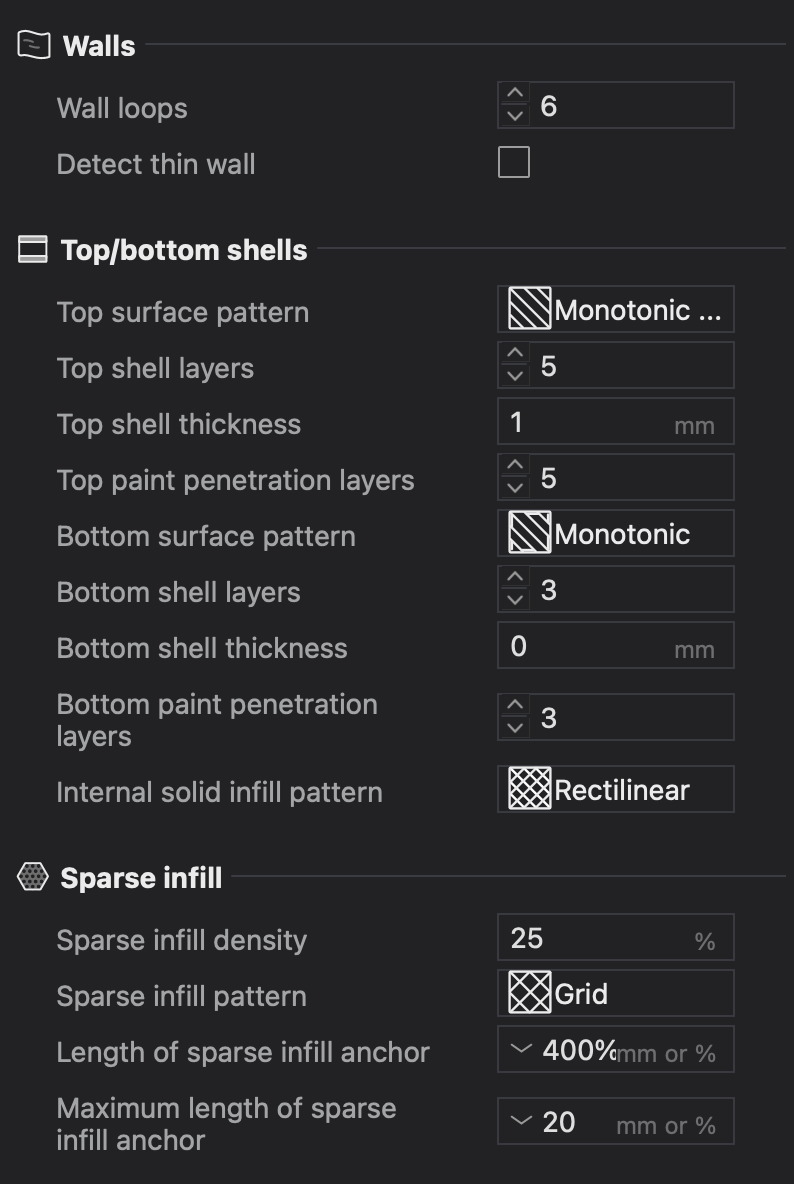Expand Maximum length of sparse infill anchor chevron
This screenshot has width=794, height=1184.
522,1121
